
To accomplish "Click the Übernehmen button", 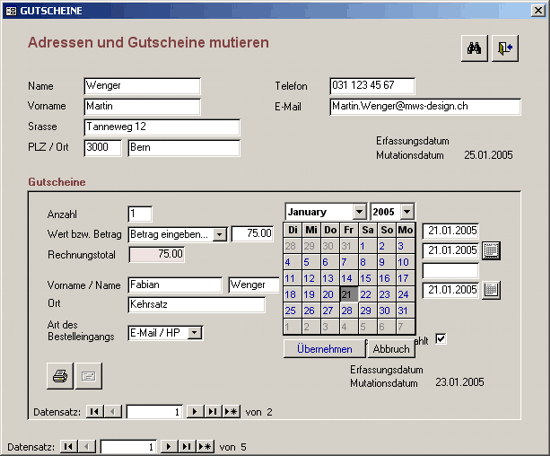I will [324, 349].
